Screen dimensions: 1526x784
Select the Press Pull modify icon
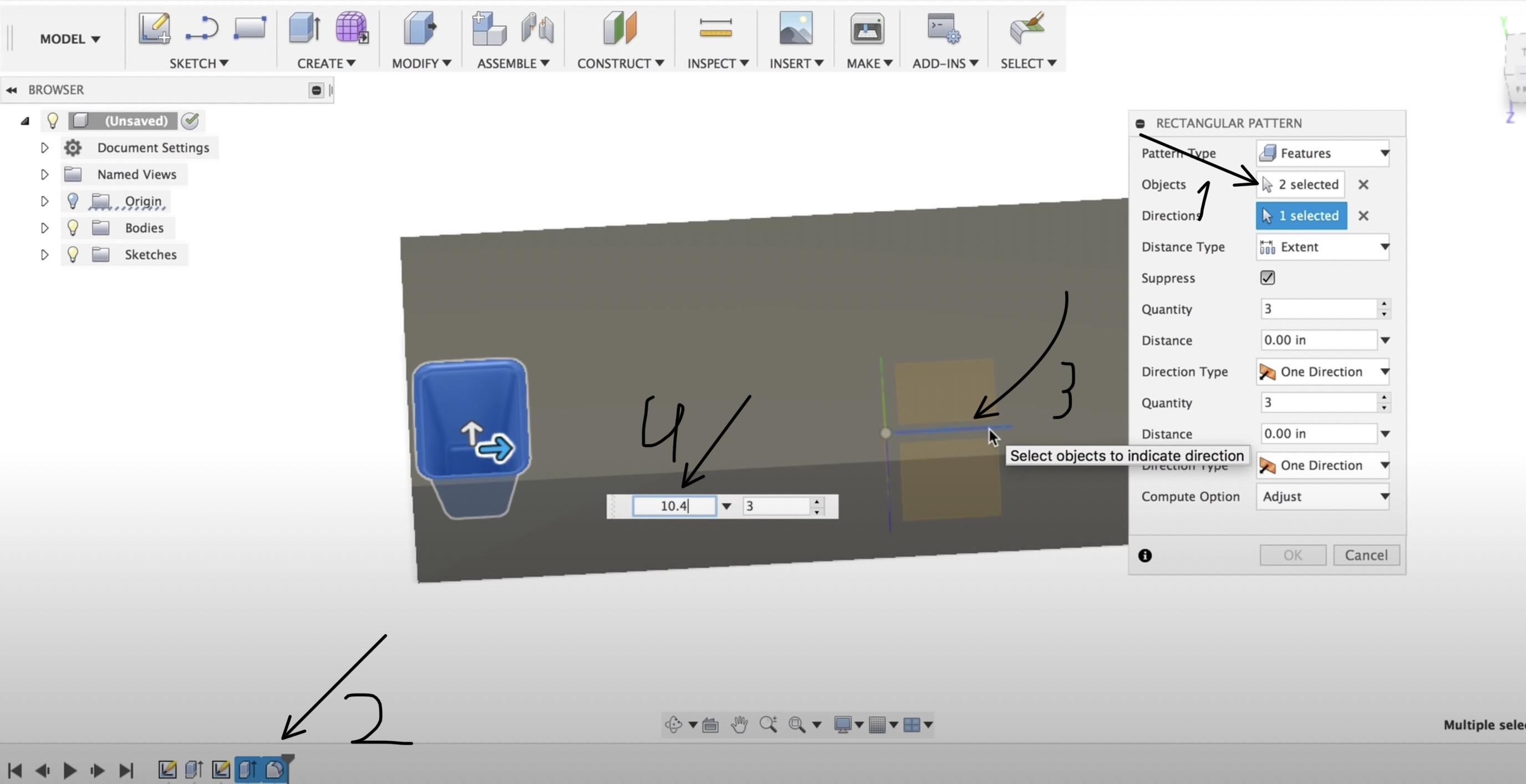point(419,28)
